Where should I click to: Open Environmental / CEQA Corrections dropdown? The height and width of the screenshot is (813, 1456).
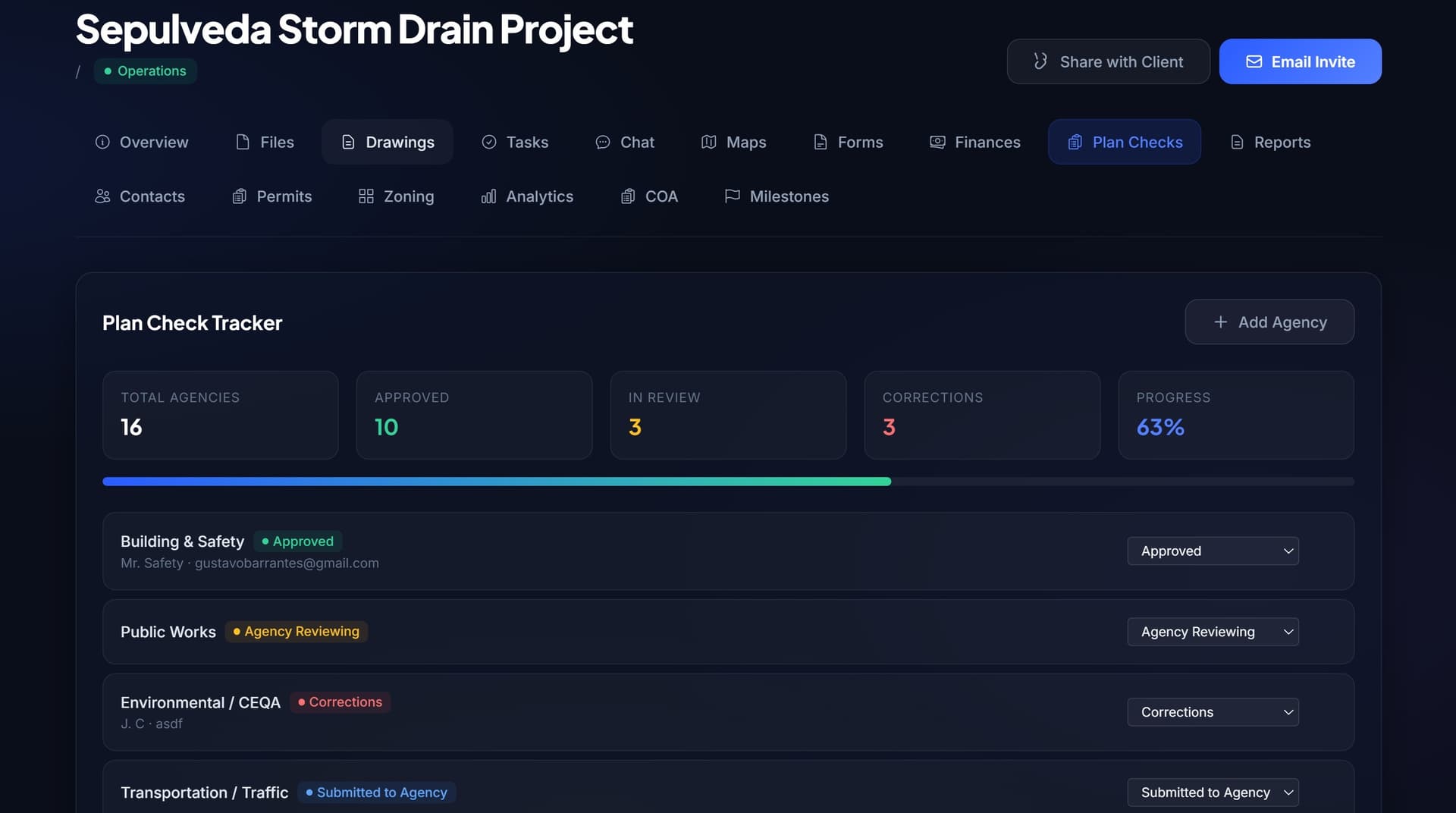click(1213, 712)
